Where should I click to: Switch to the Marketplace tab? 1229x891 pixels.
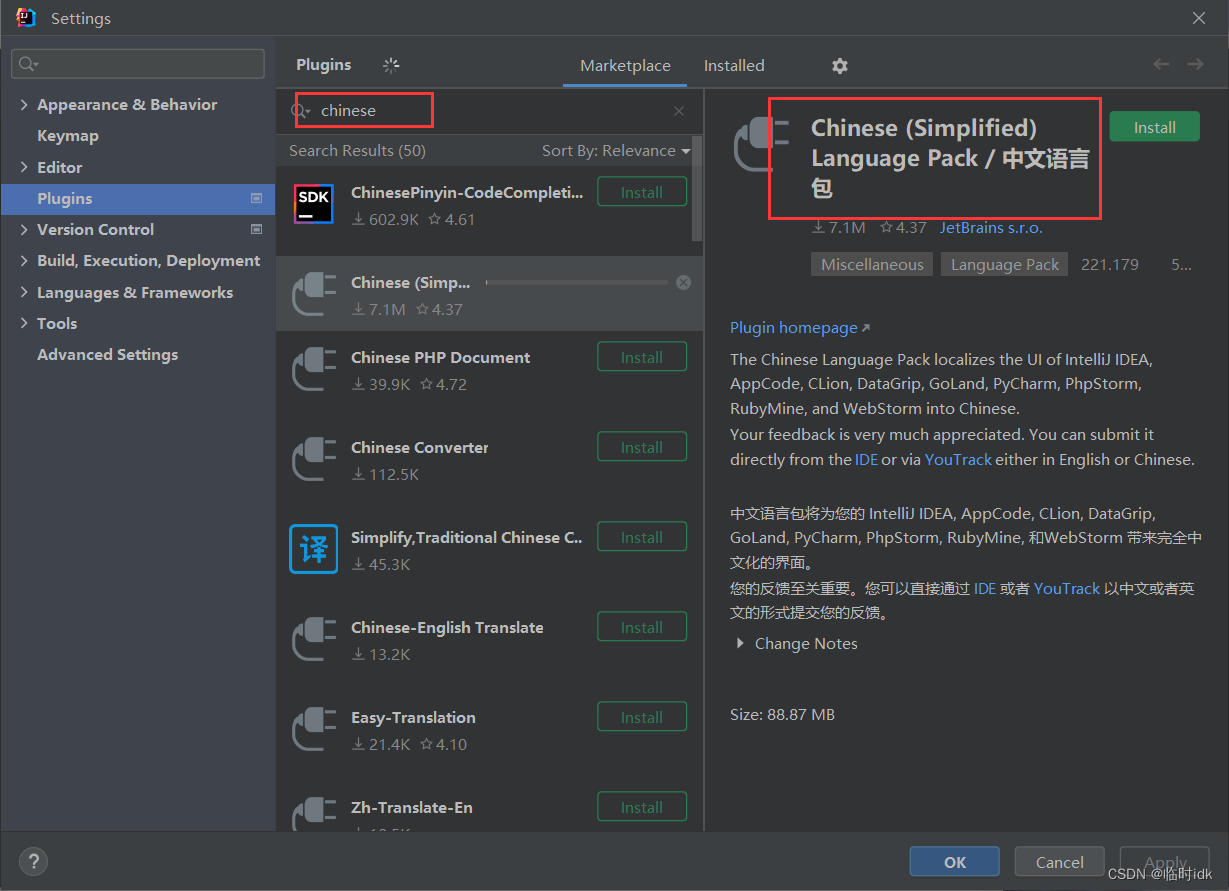625,66
